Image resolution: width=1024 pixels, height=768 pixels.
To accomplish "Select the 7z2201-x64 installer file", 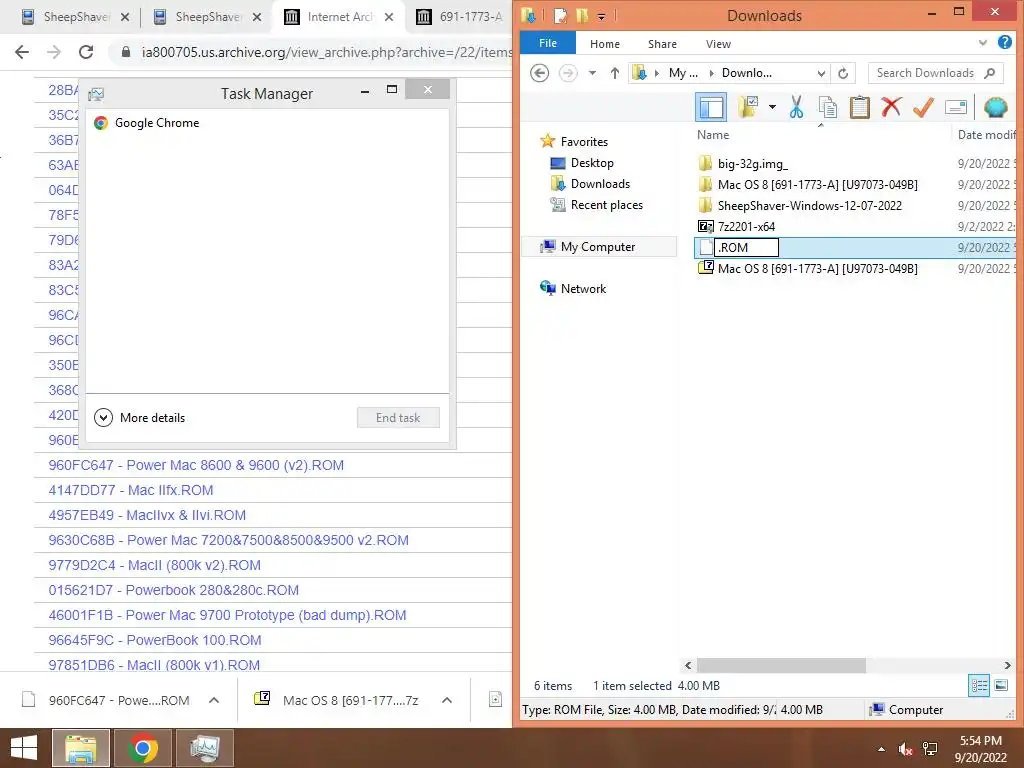I will (x=746, y=227).
